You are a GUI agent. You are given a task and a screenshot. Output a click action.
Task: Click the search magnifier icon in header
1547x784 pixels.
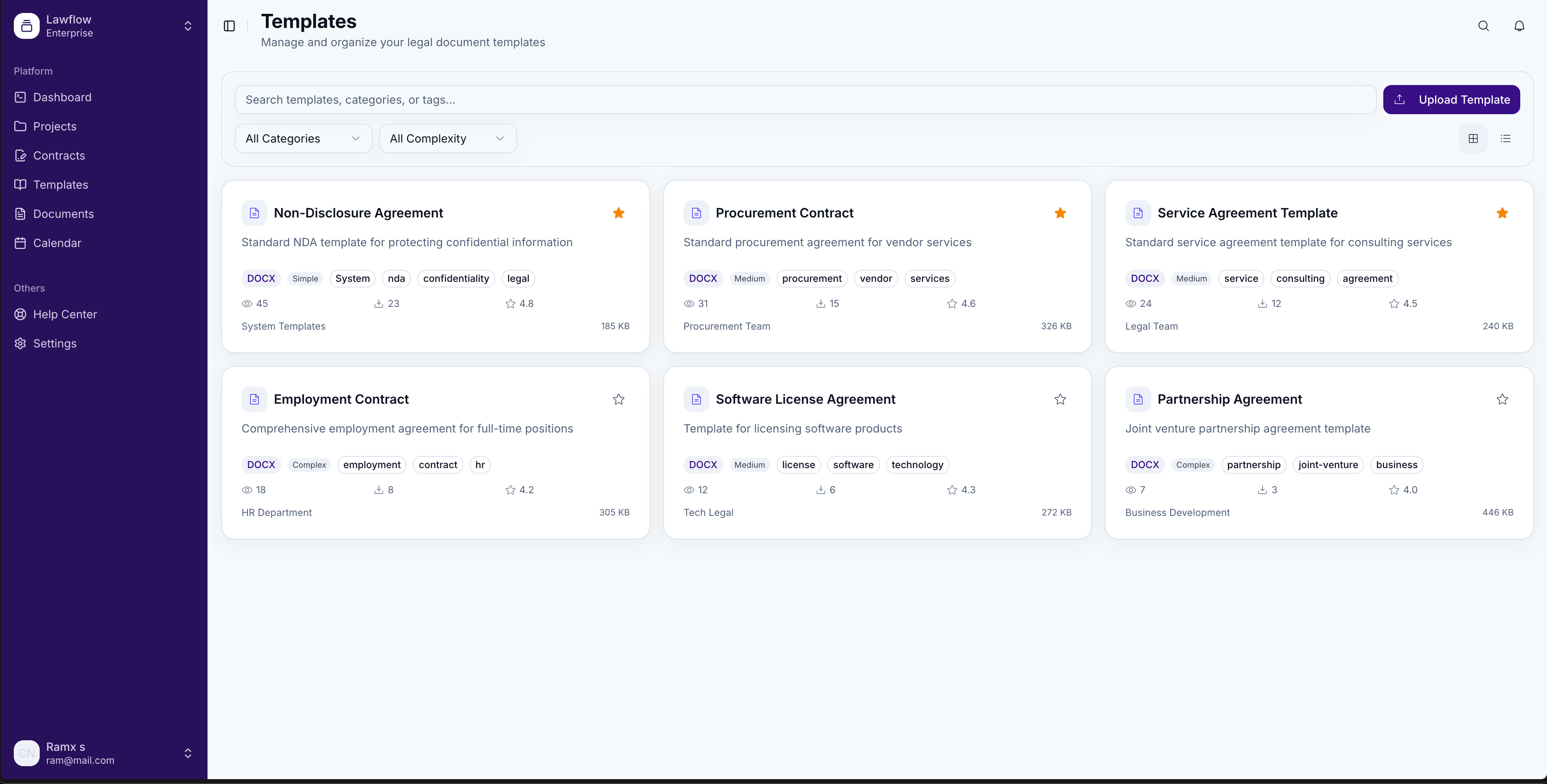click(1483, 26)
